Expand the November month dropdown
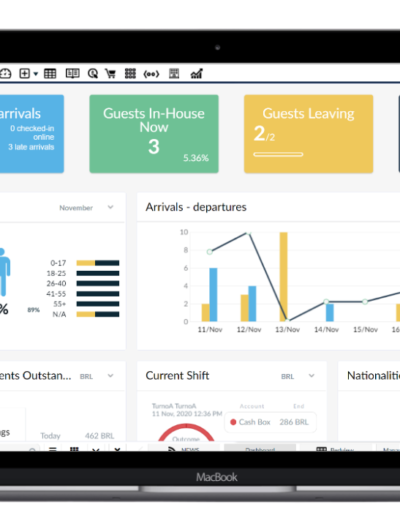 [x=87, y=208]
